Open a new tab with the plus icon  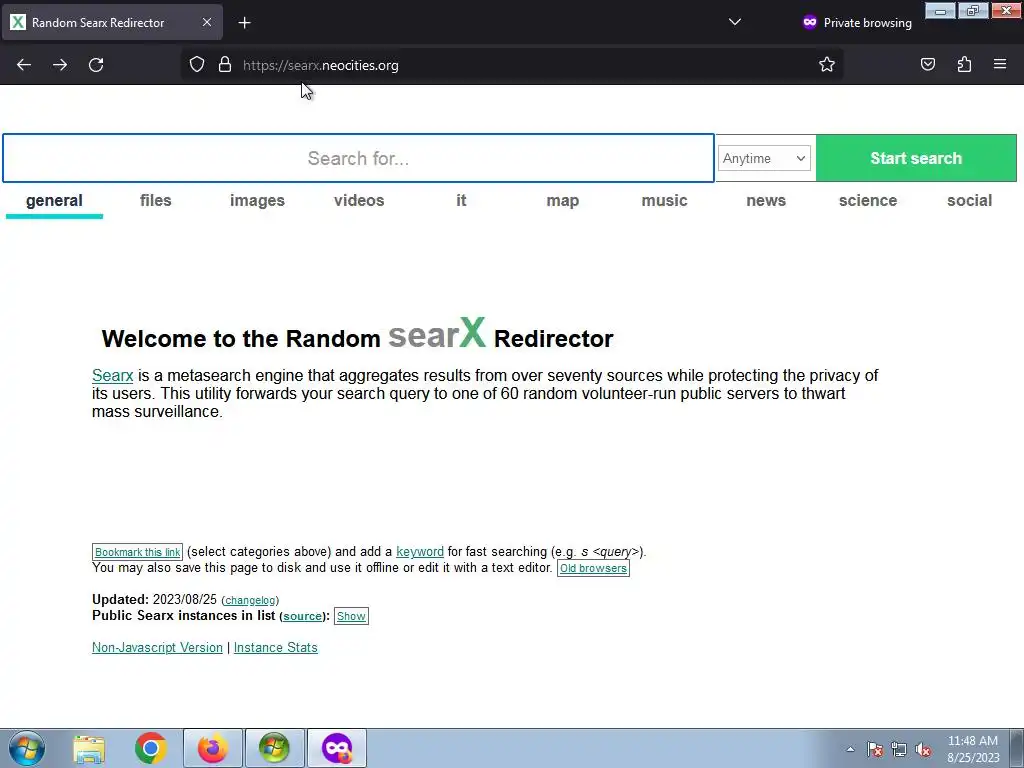click(x=244, y=23)
